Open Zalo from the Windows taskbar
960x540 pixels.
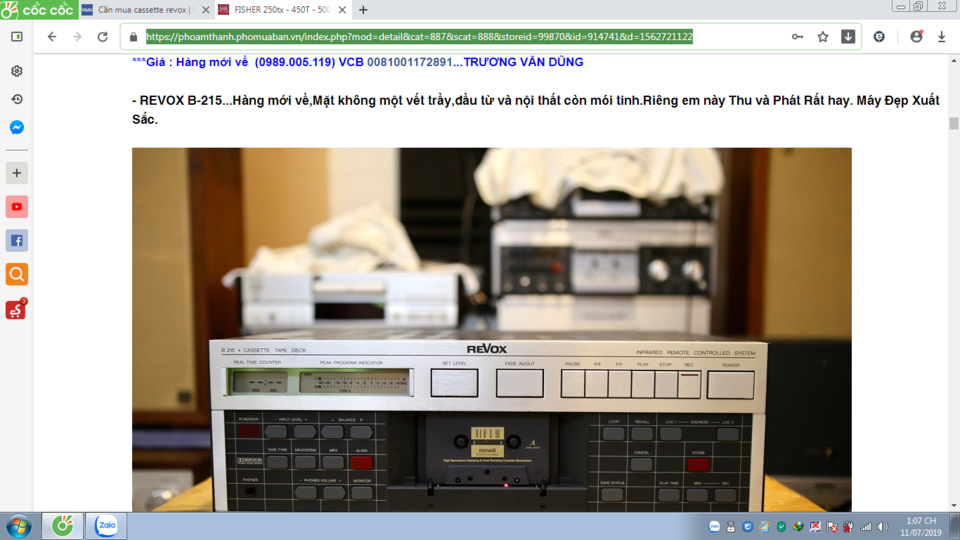(106, 525)
